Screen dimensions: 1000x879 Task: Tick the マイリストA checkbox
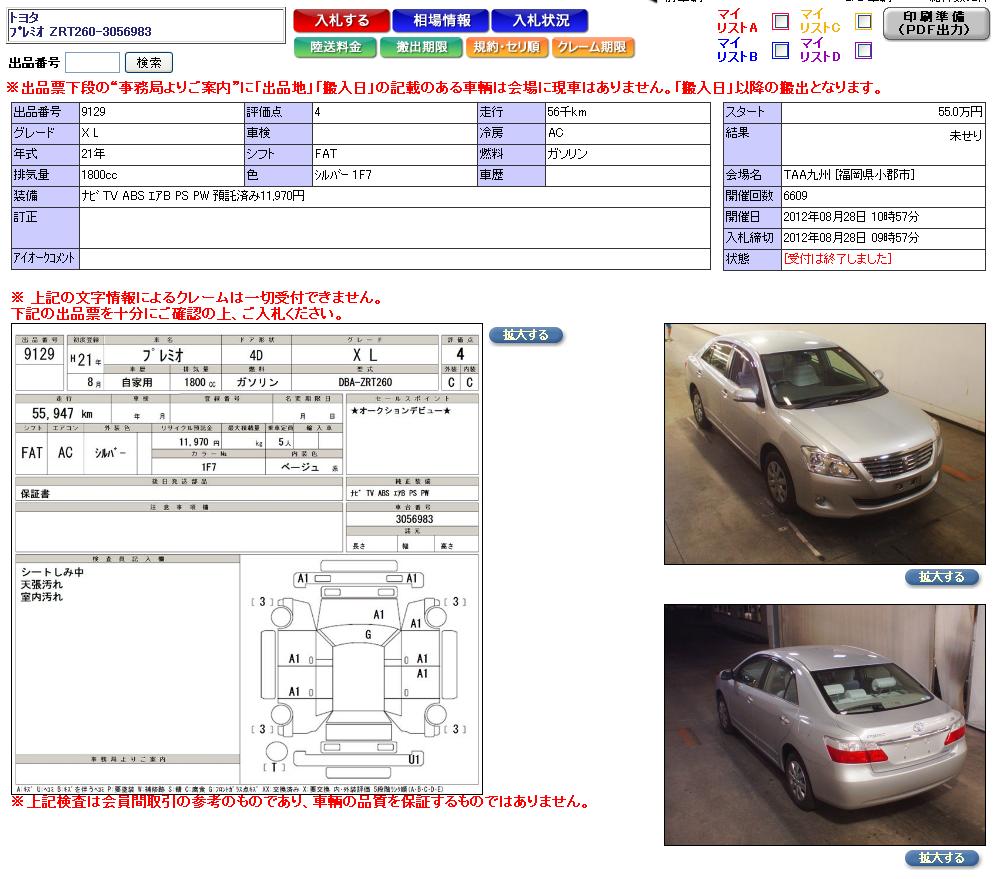coord(781,22)
